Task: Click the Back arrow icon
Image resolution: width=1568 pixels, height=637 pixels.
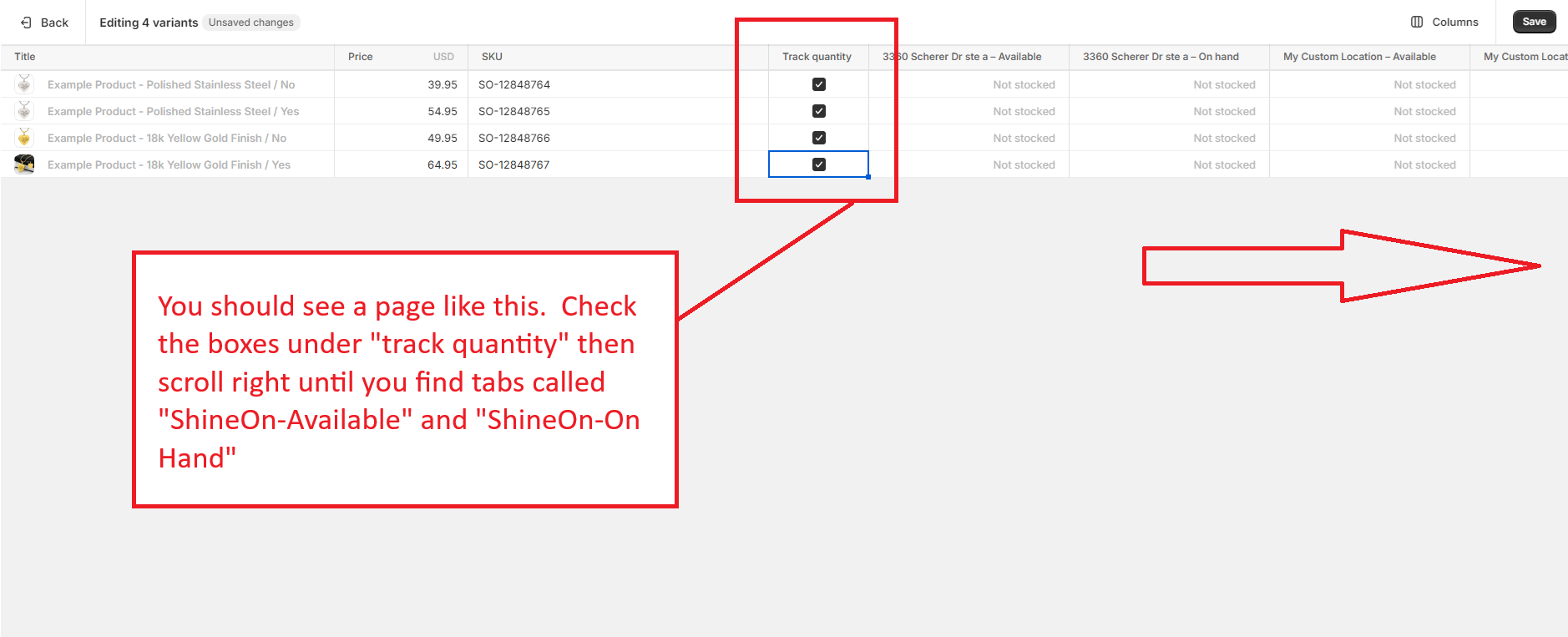Action: pyautogui.click(x=26, y=23)
